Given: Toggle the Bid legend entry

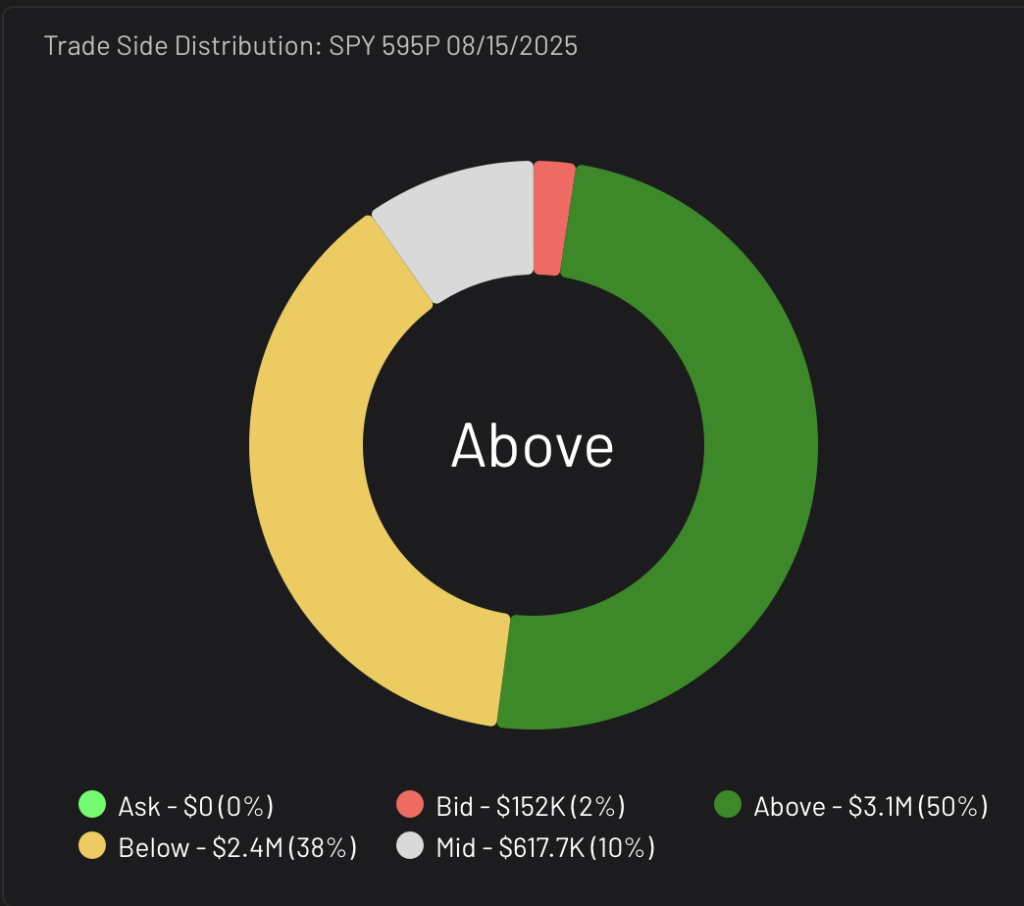Looking at the screenshot, I should [x=511, y=805].
